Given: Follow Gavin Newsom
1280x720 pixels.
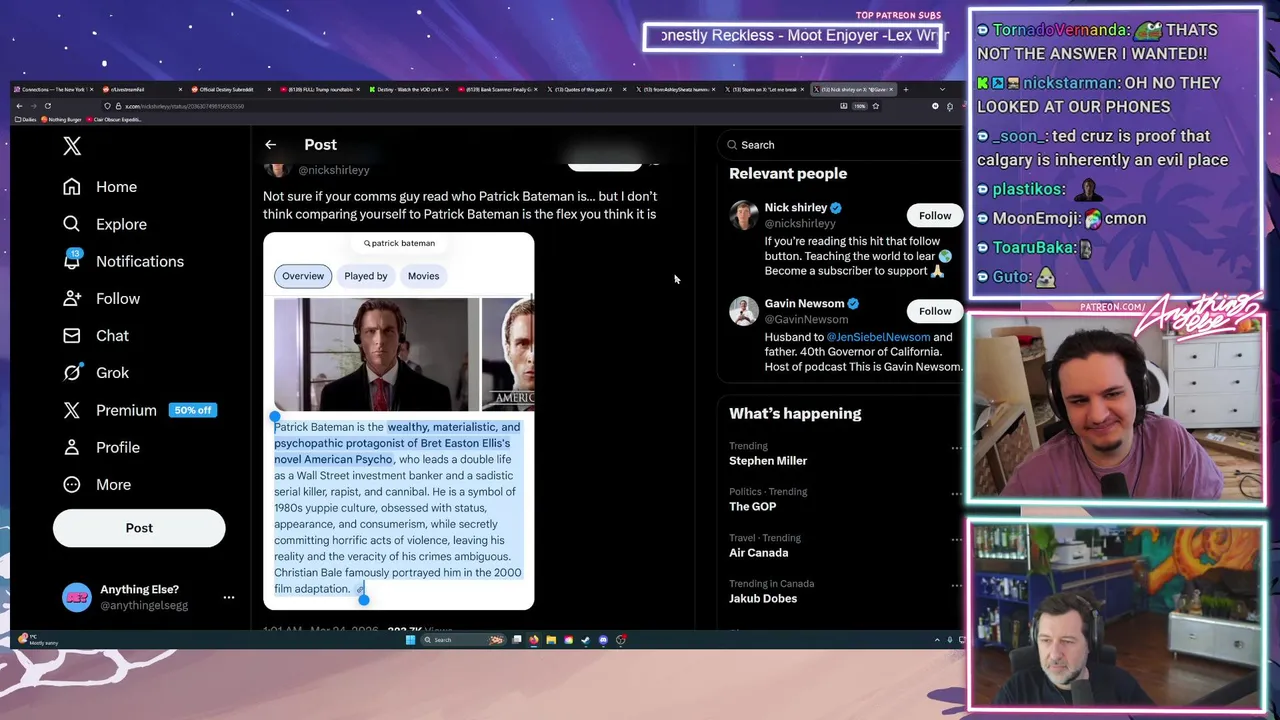Looking at the screenshot, I should tap(935, 311).
